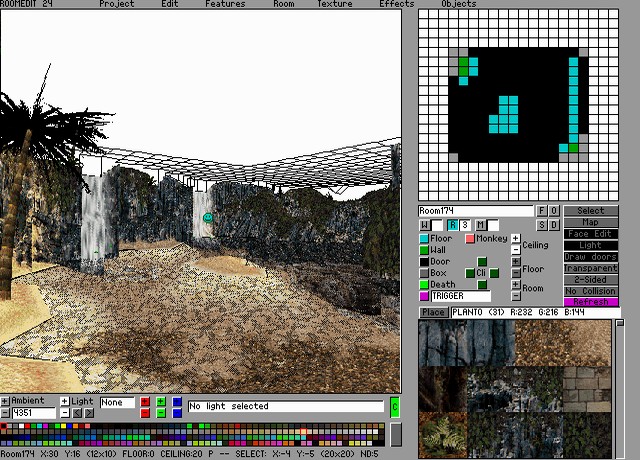Increase Ambient with plus button
Screen dimensions: 640x460
[5, 401]
